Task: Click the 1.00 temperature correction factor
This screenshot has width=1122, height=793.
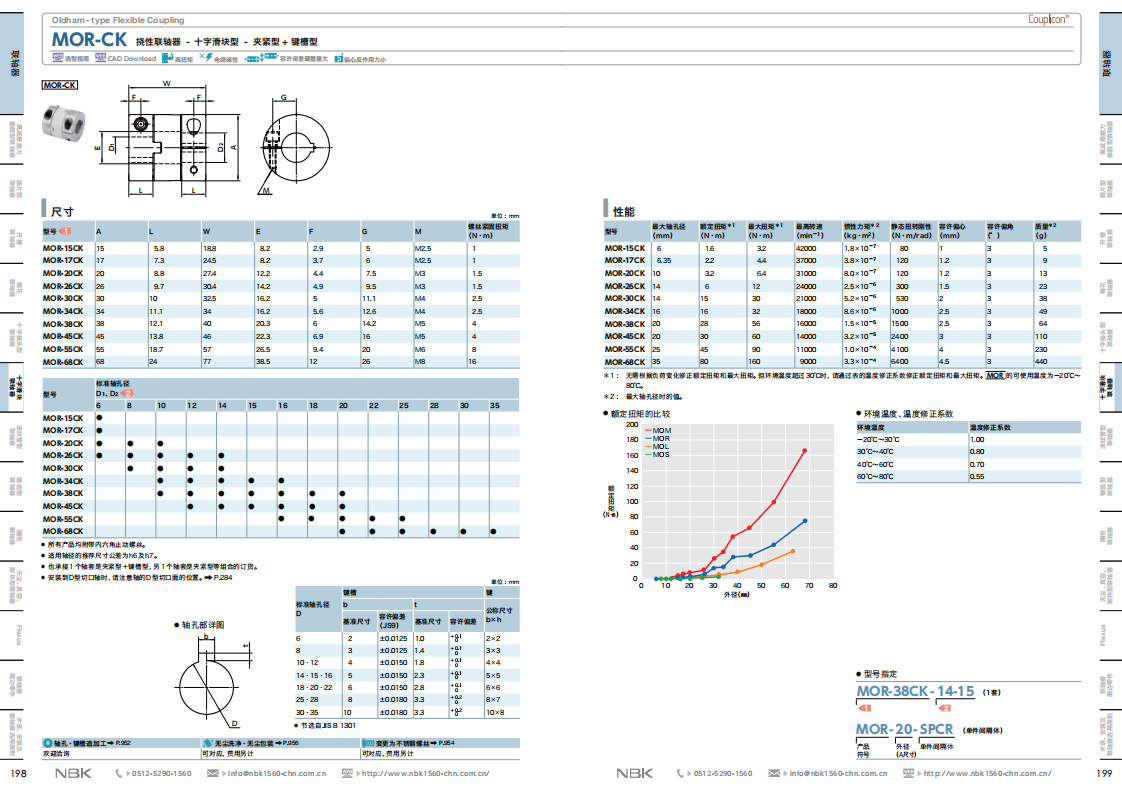Action: click(977, 439)
